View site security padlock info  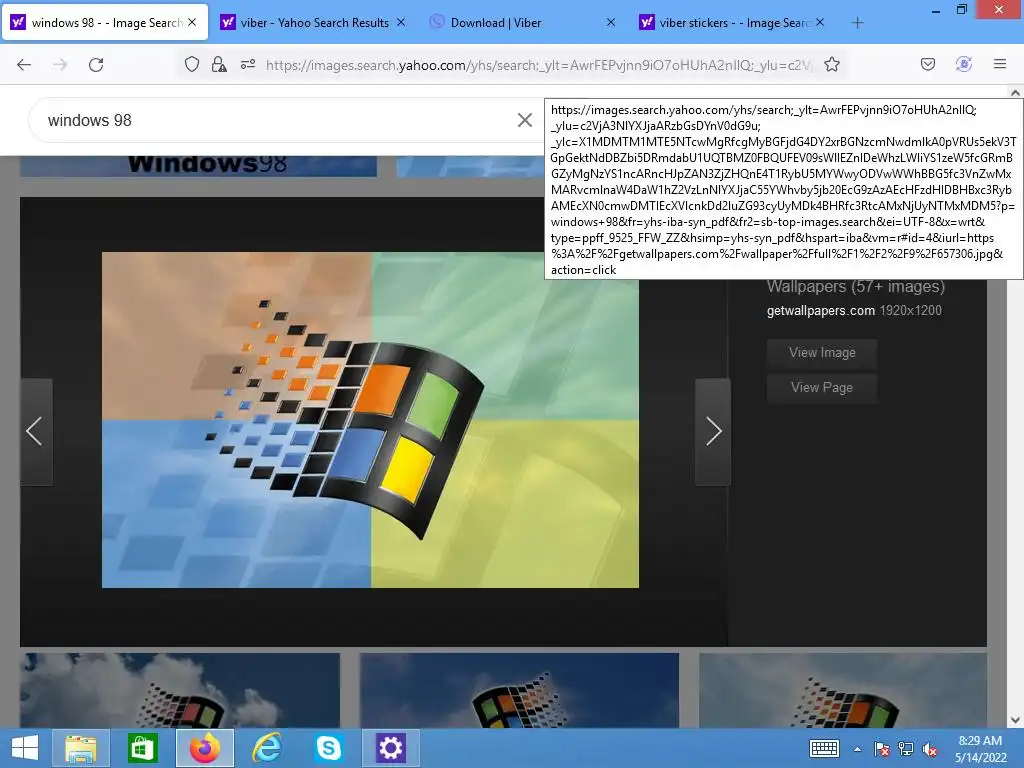[219, 64]
